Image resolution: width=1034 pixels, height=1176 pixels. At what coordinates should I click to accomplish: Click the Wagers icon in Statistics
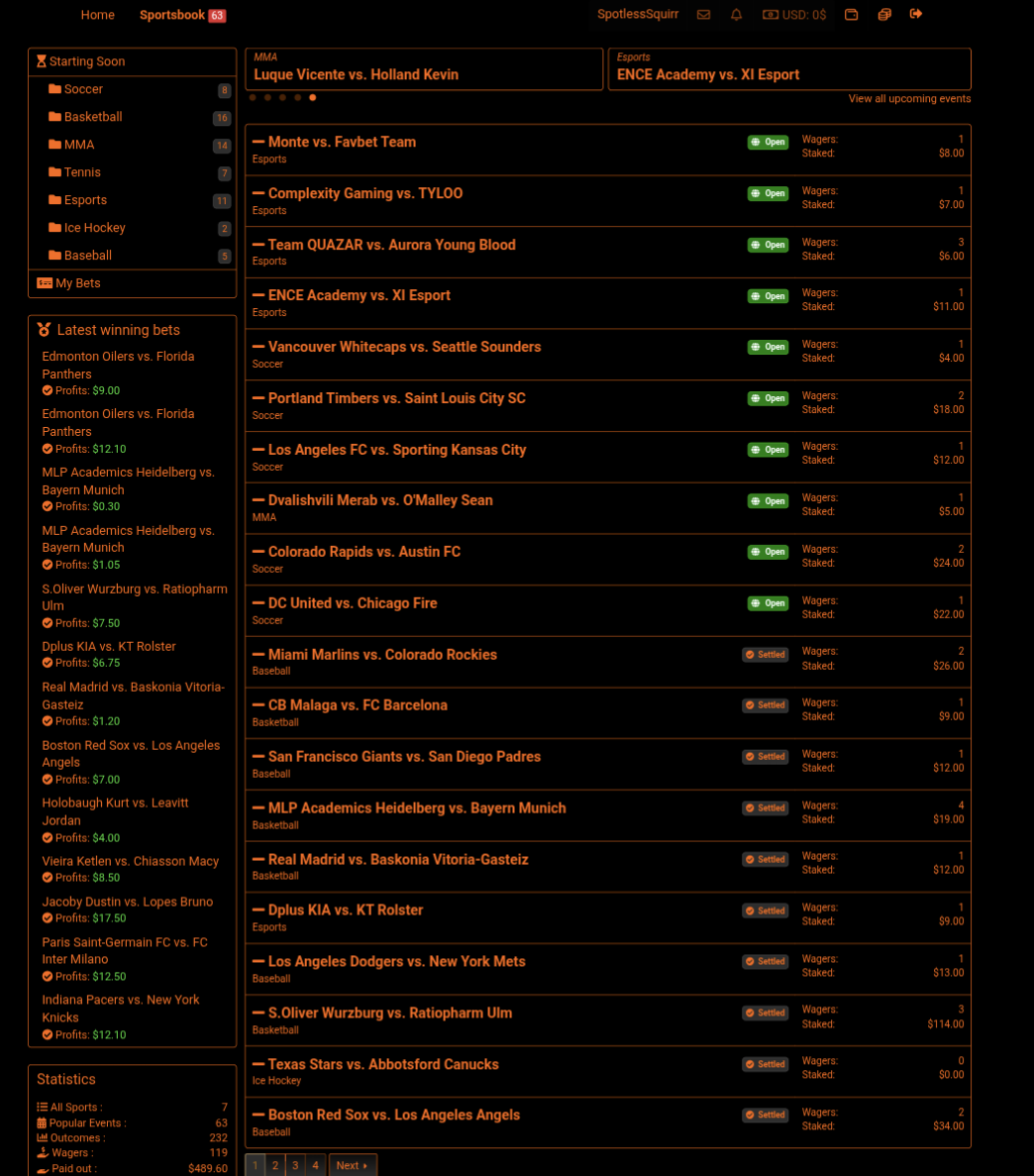[x=43, y=1153]
